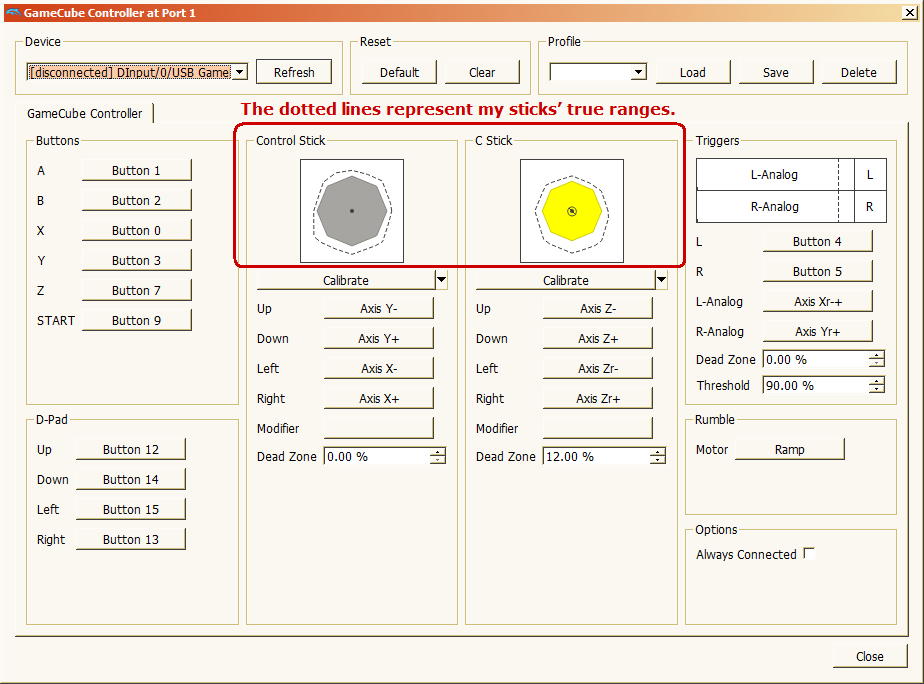The width and height of the screenshot is (924, 684).
Task: Remap C Stick Up (Axis Z-)
Action: (x=598, y=308)
